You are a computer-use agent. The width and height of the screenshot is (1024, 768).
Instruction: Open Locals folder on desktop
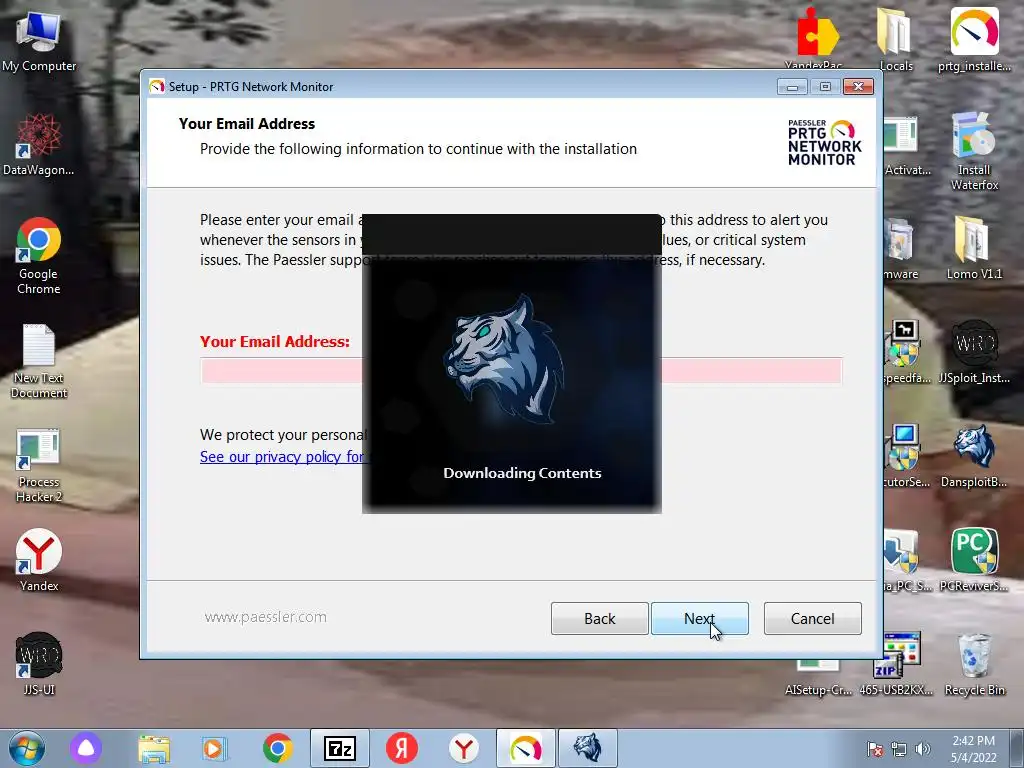pyautogui.click(x=896, y=39)
